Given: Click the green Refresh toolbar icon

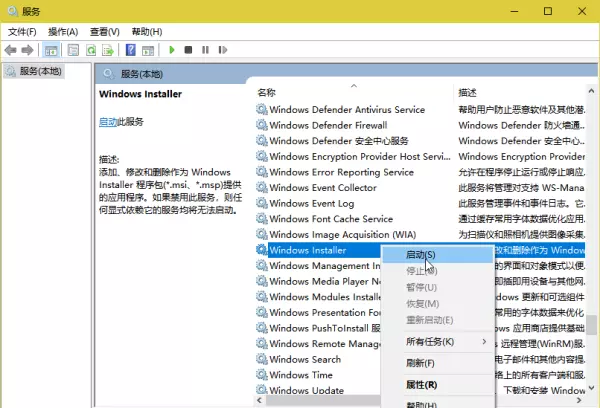Looking at the screenshot, I should (91, 50).
